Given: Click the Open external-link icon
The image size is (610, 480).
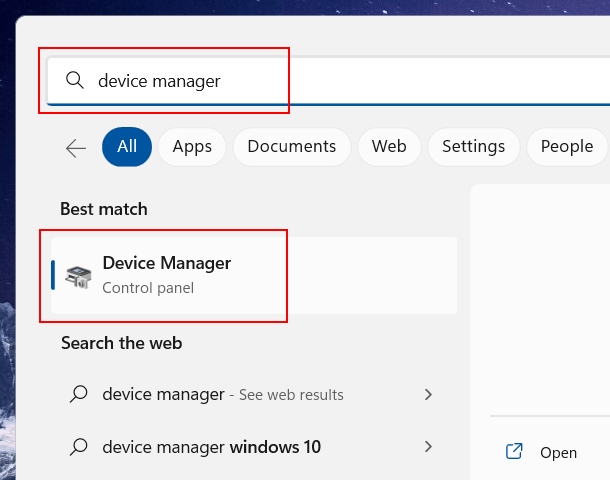Looking at the screenshot, I should 514,452.
